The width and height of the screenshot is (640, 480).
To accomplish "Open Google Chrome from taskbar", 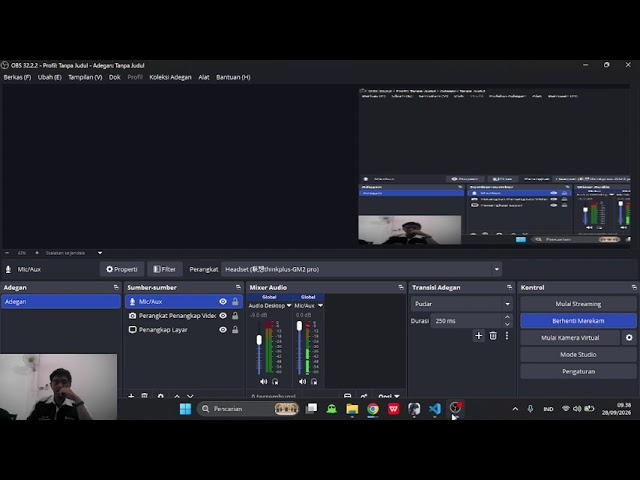I will pyautogui.click(x=373, y=409).
